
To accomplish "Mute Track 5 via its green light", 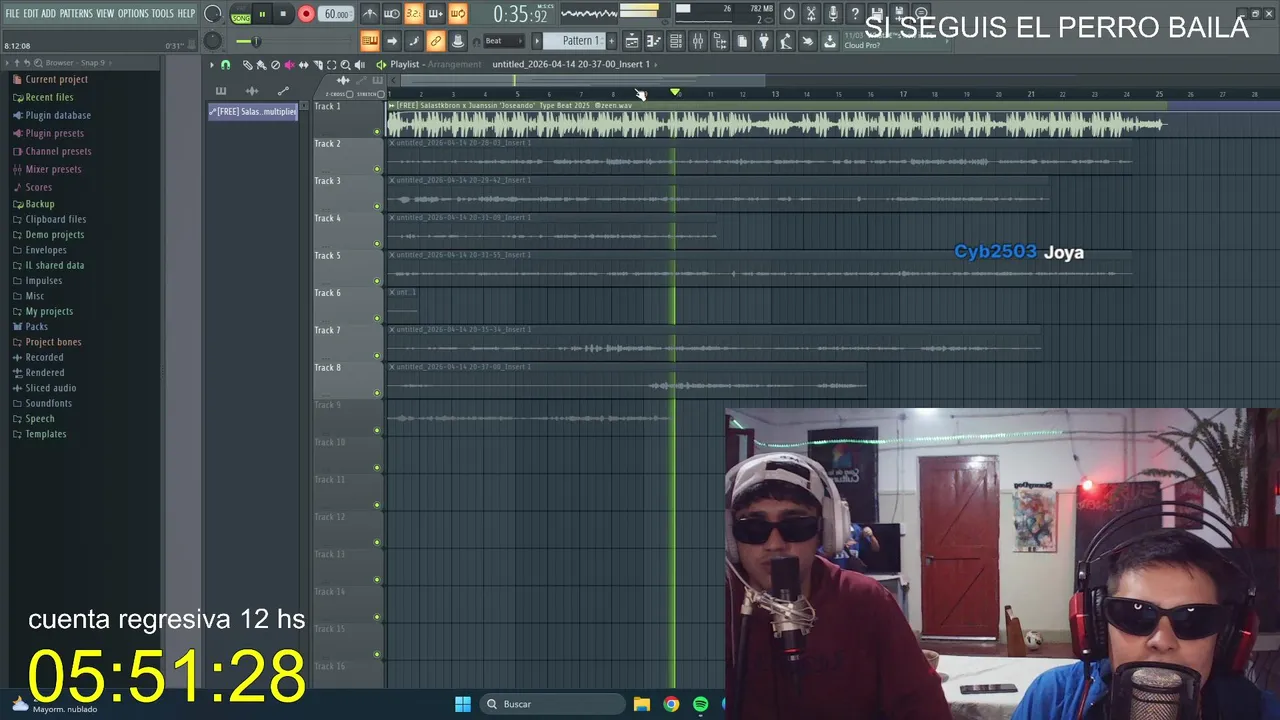I will click(377, 281).
